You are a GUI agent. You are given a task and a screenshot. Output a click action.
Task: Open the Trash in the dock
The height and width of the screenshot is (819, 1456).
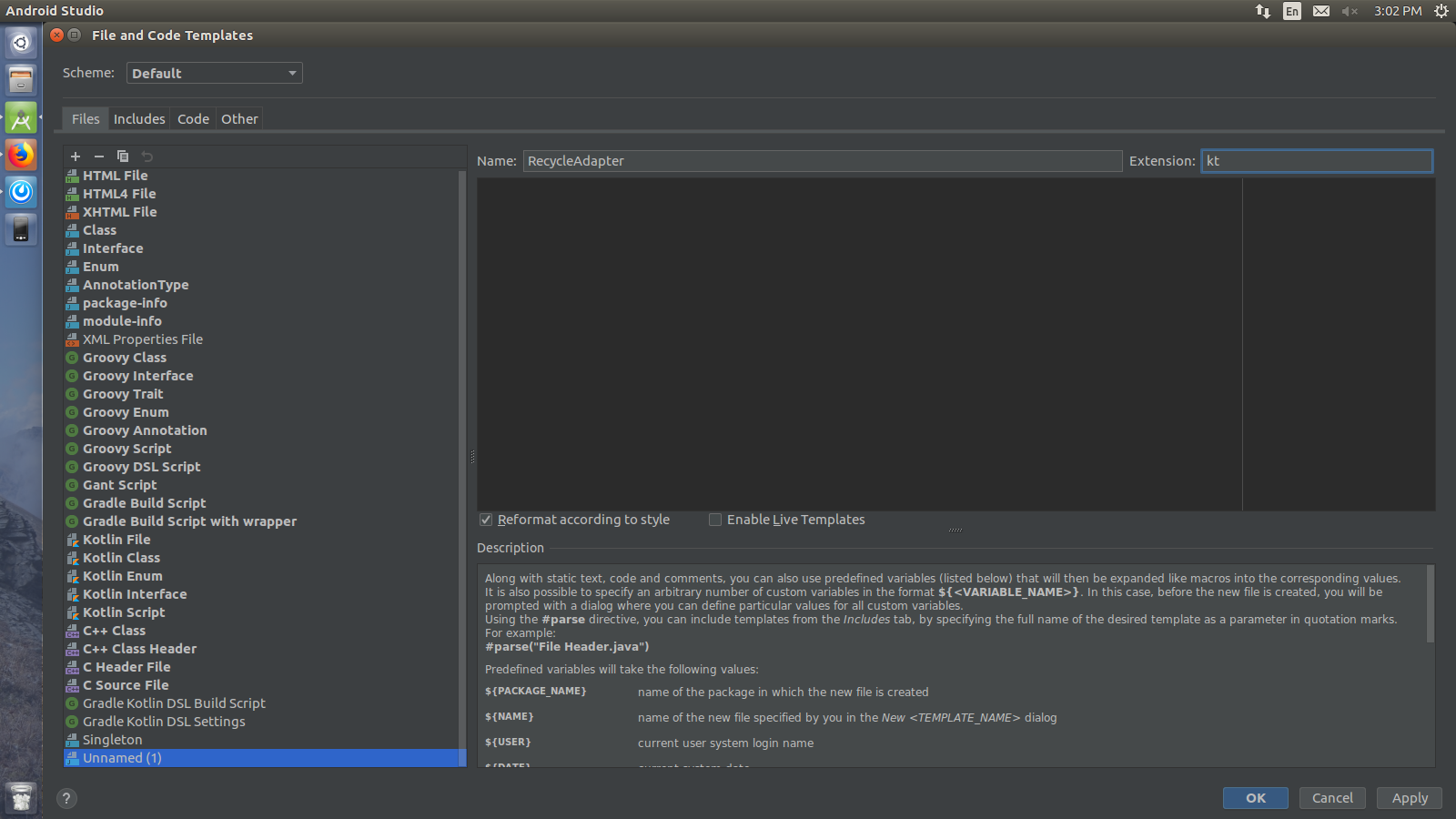(x=21, y=797)
